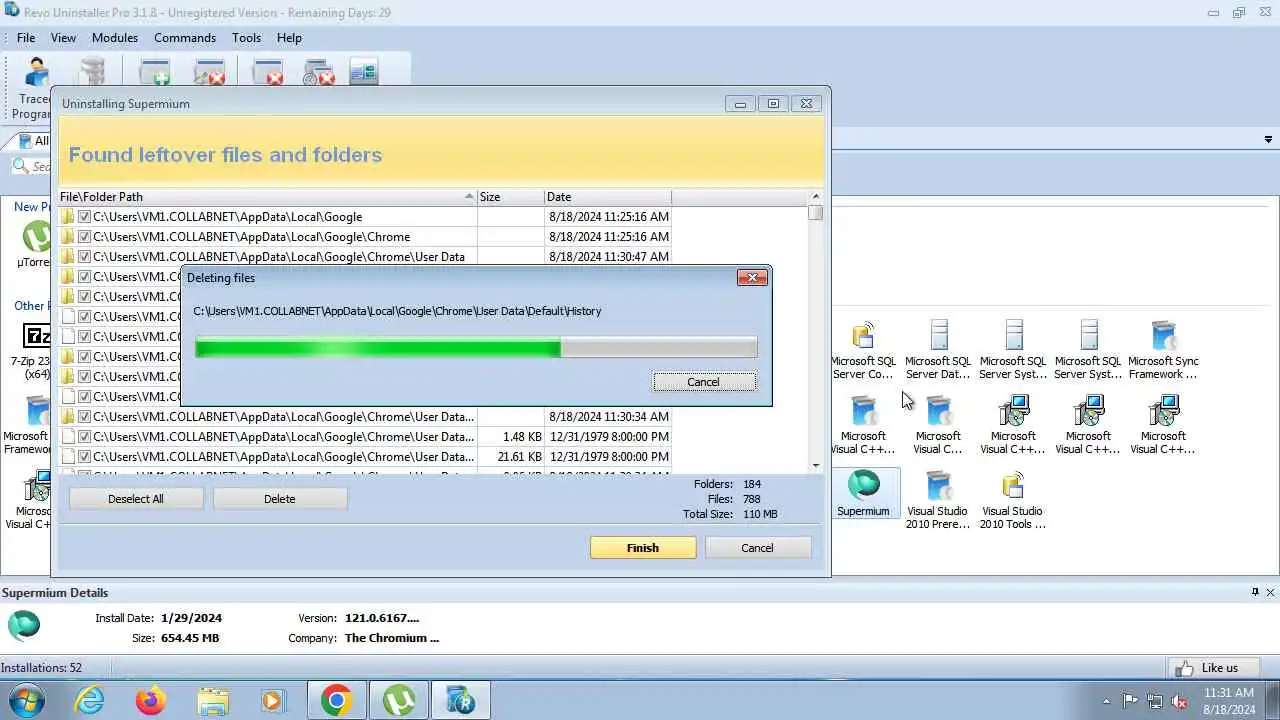Viewport: 1280px width, 720px height.
Task: Open Internet Explorer from the taskbar
Action: coord(90,701)
